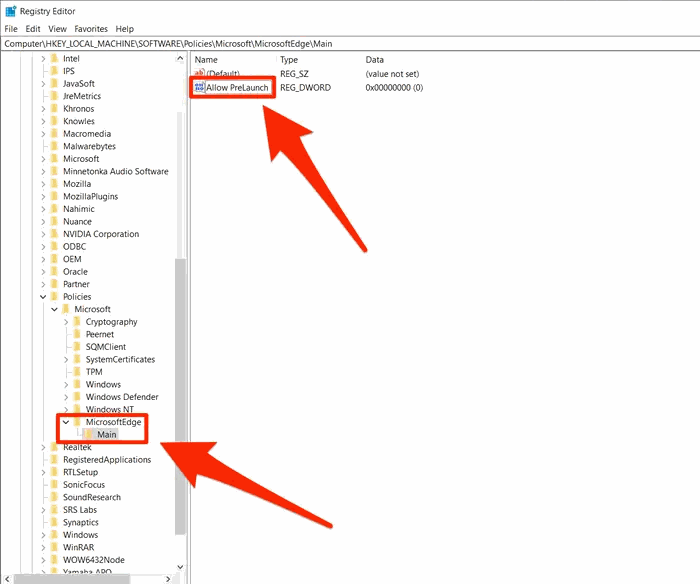Click the ODBC folder icon
This screenshot has height=584, width=700.
click(55, 246)
